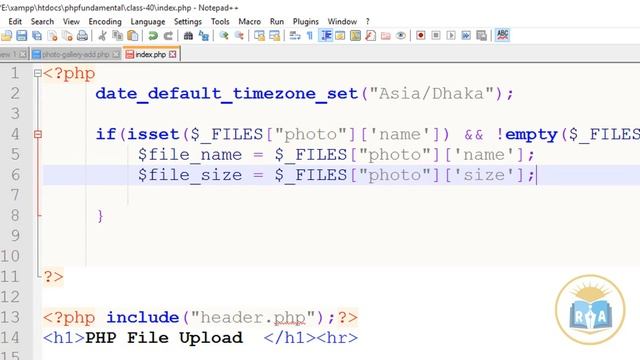The height and width of the screenshot is (360, 640).
Task: Click the Replace toolbar icon
Action: click(204, 36)
